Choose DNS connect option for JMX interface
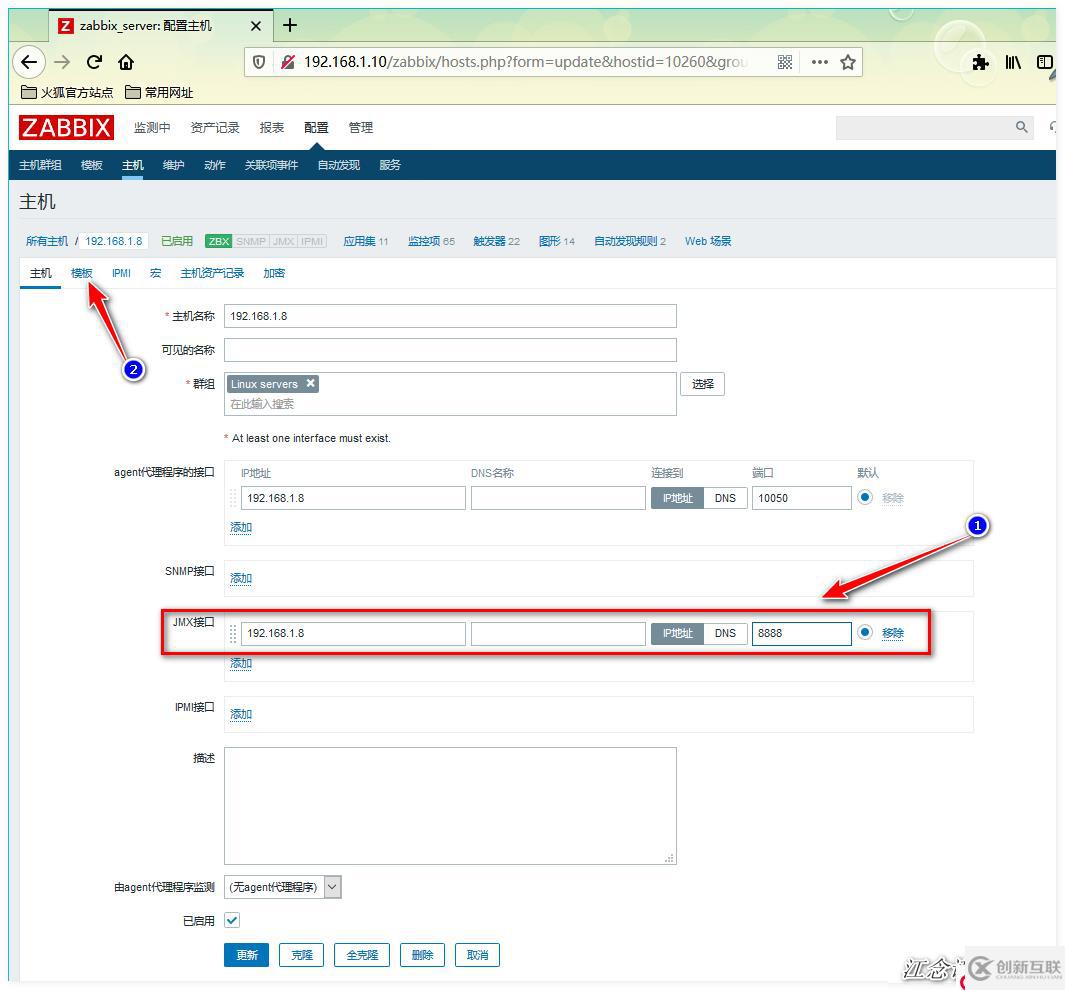 [725, 633]
